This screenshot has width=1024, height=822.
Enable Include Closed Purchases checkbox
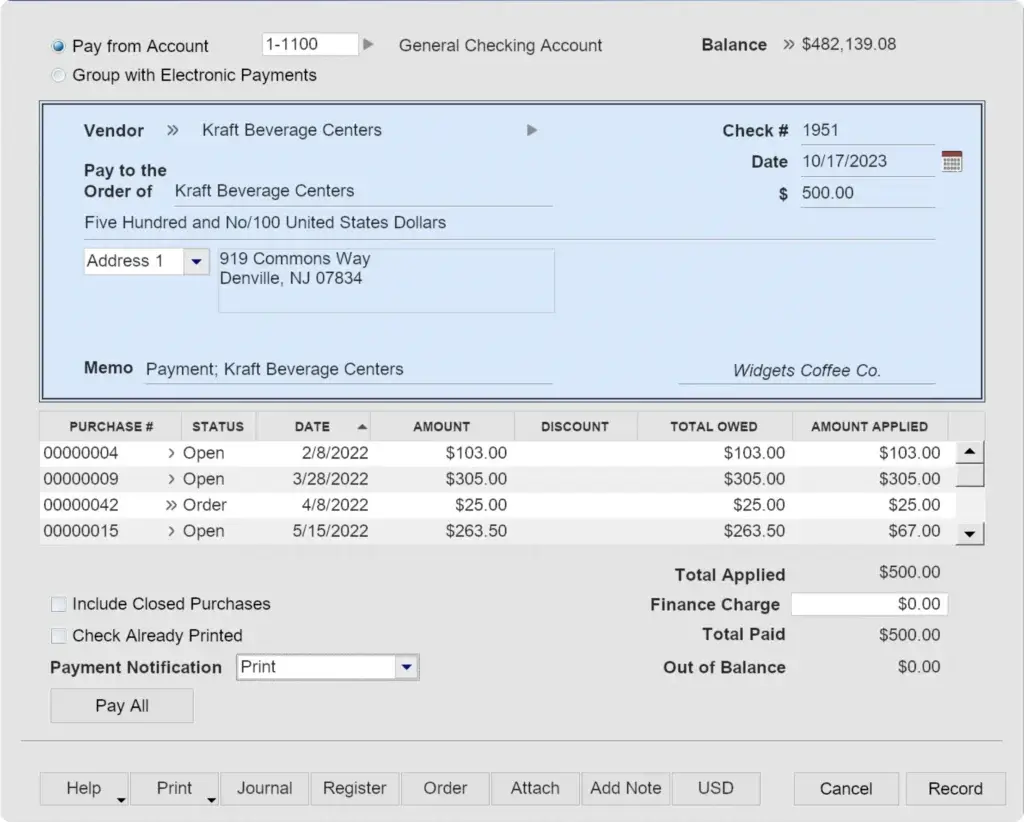(x=58, y=604)
